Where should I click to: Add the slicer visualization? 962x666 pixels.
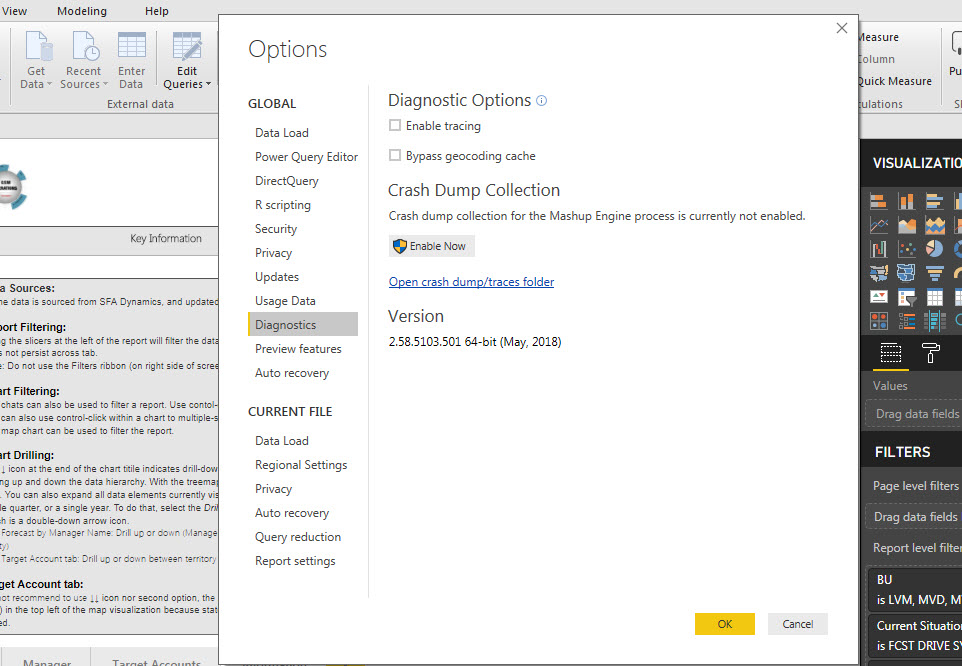tap(906, 297)
